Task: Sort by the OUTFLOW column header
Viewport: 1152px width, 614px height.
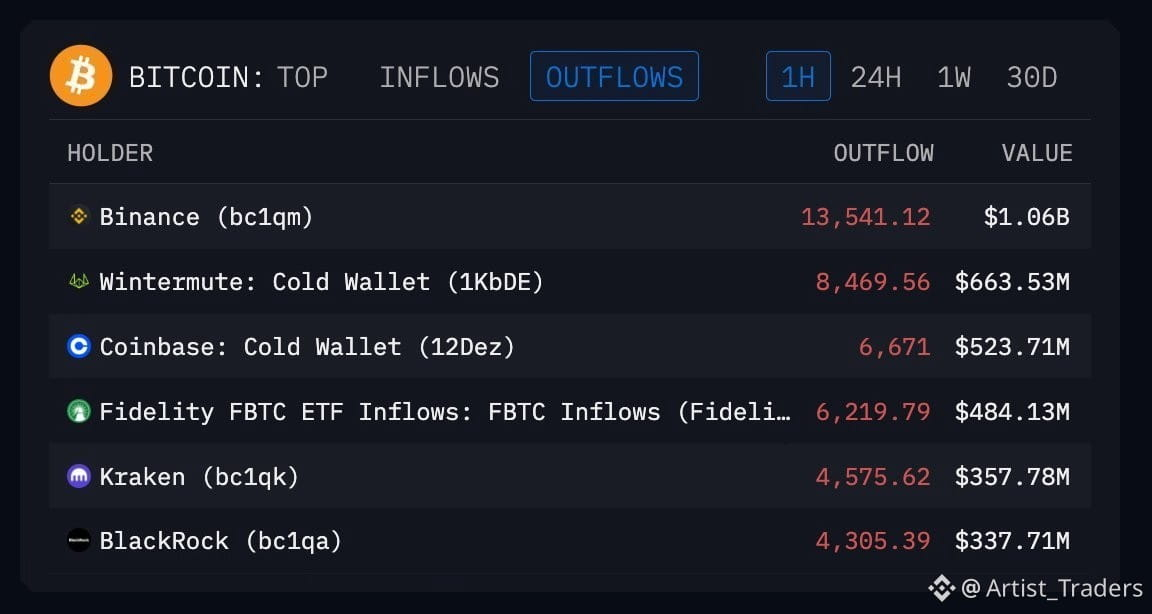Action: pyautogui.click(x=884, y=153)
